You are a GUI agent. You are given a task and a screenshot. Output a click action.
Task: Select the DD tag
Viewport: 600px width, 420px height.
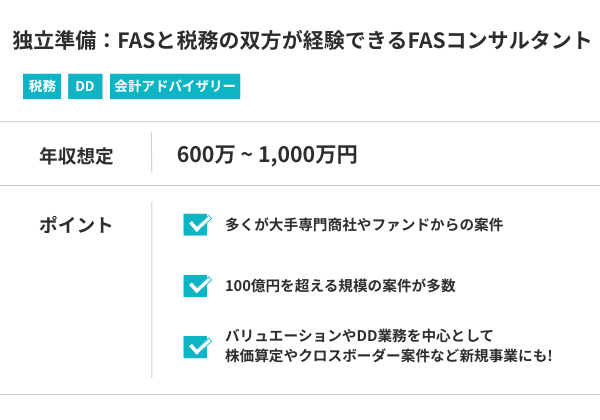[x=84, y=87]
